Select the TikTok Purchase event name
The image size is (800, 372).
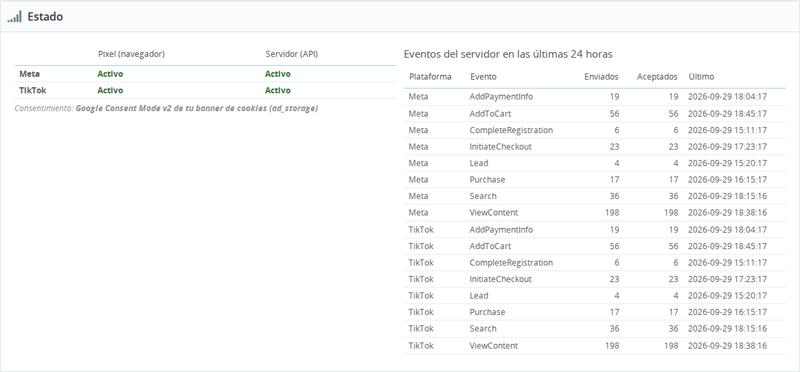pyautogui.click(x=487, y=312)
